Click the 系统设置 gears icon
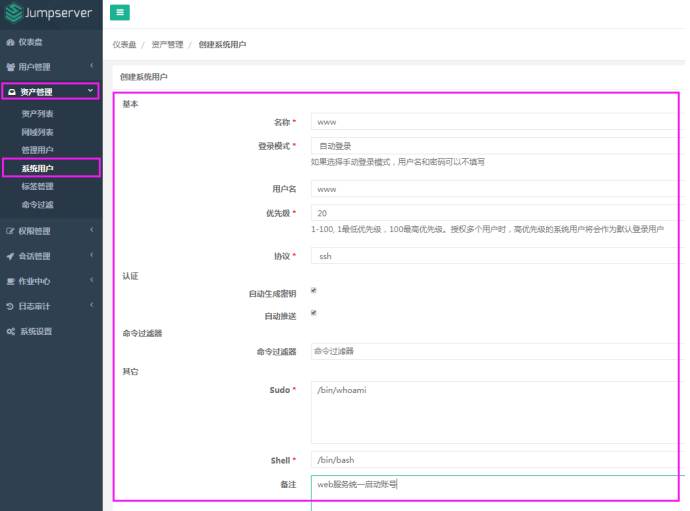The width and height of the screenshot is (690, 511). tap(11, 331)
